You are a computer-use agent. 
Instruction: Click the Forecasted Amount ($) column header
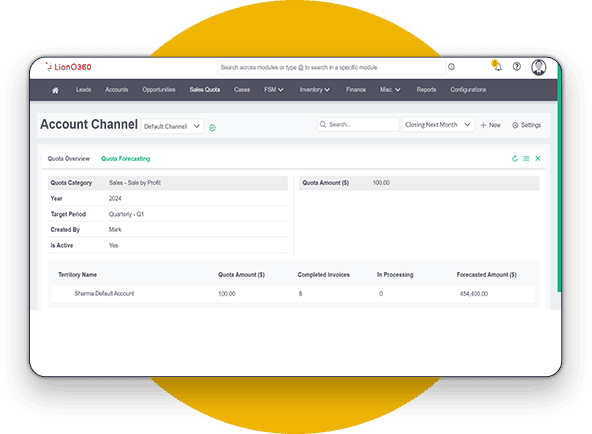tap(486, 275)
